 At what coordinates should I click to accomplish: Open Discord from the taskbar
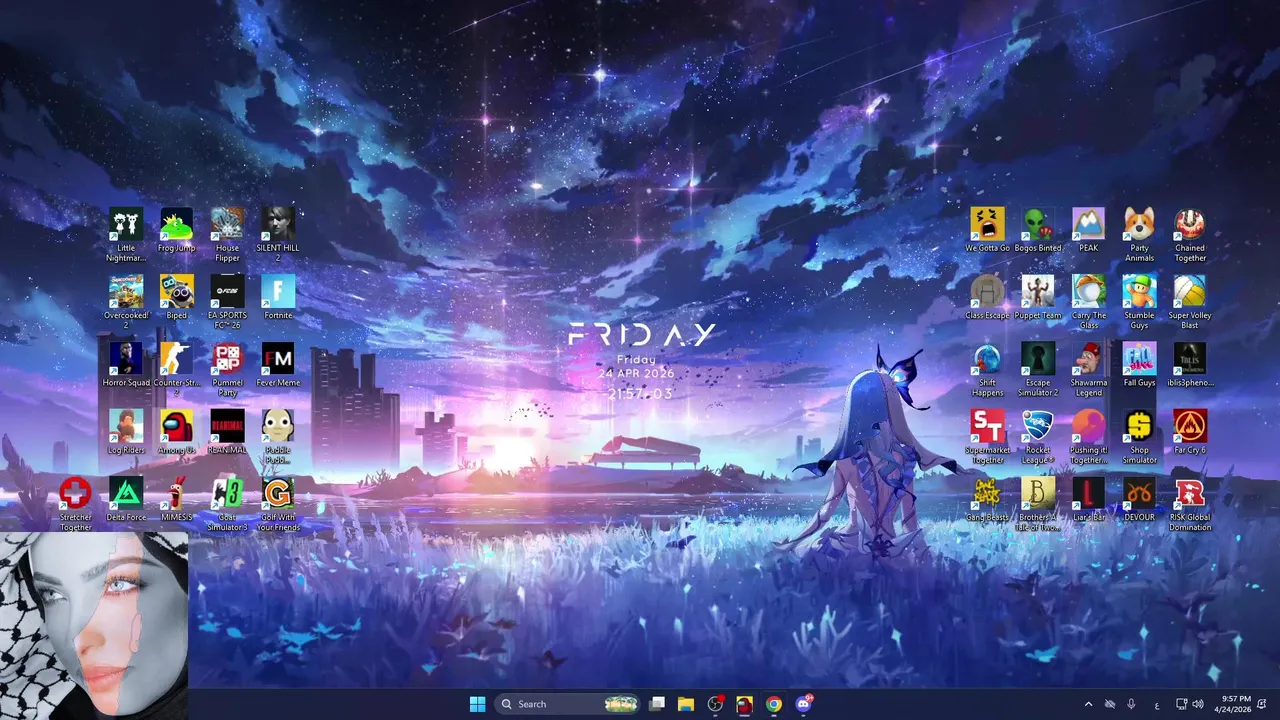pos(803,704)
